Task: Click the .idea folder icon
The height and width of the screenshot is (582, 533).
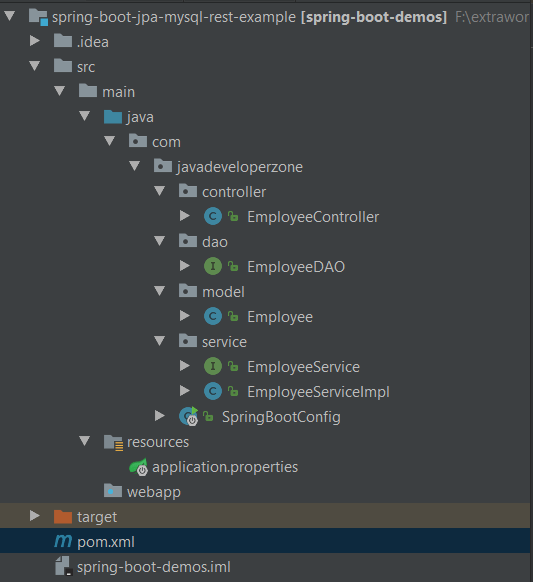Action: click(x=63, y=41)
